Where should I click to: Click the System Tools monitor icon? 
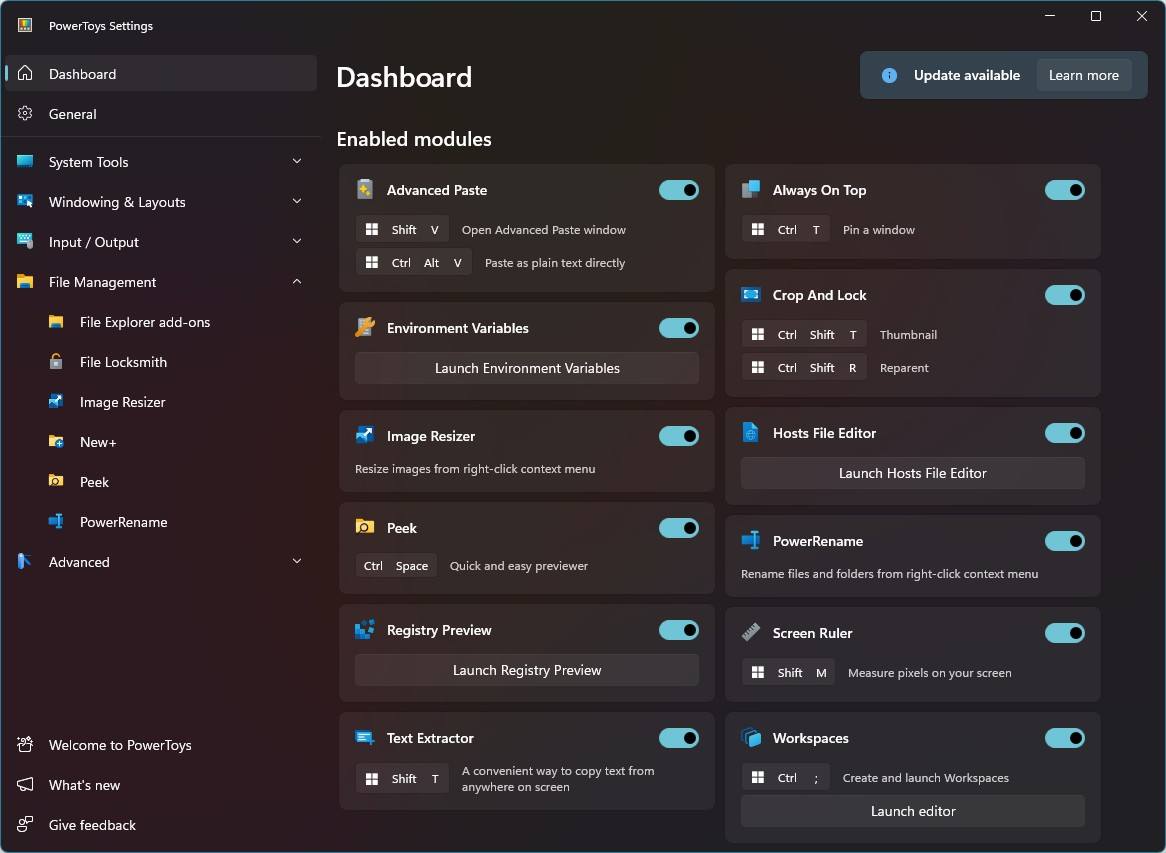pos(25,161)
